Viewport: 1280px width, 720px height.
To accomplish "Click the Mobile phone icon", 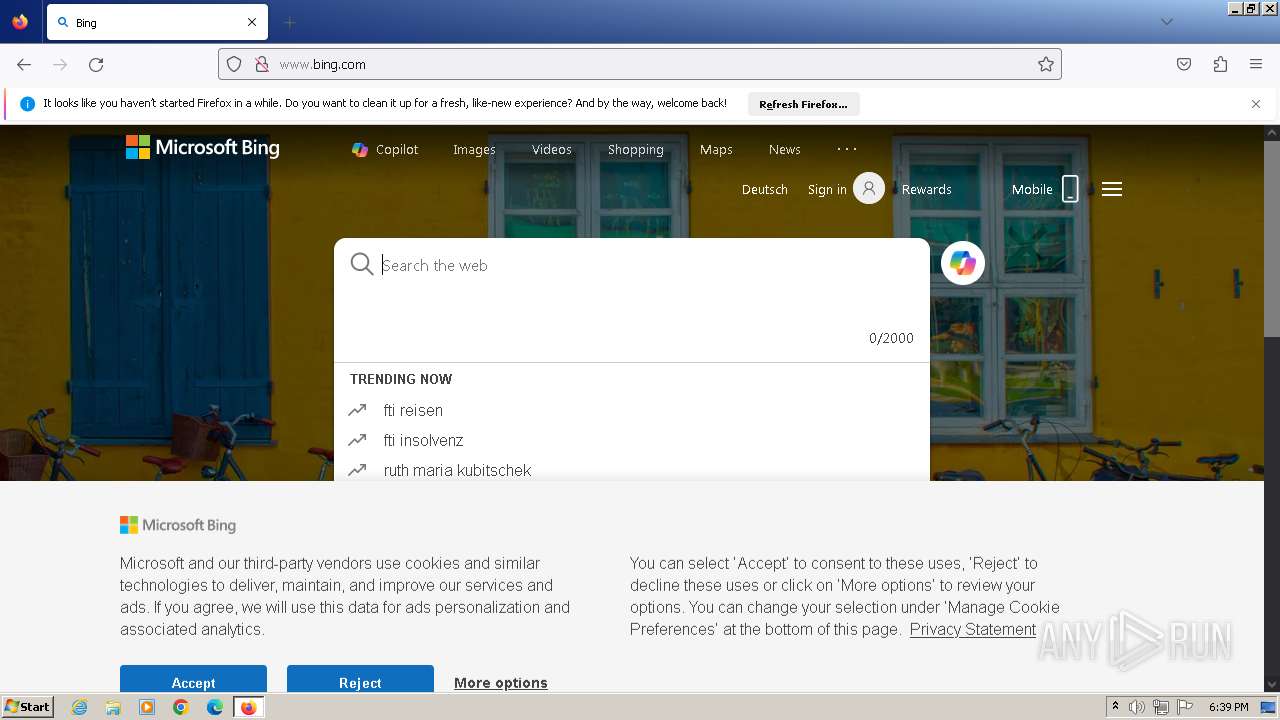I will coord(1070,189).
